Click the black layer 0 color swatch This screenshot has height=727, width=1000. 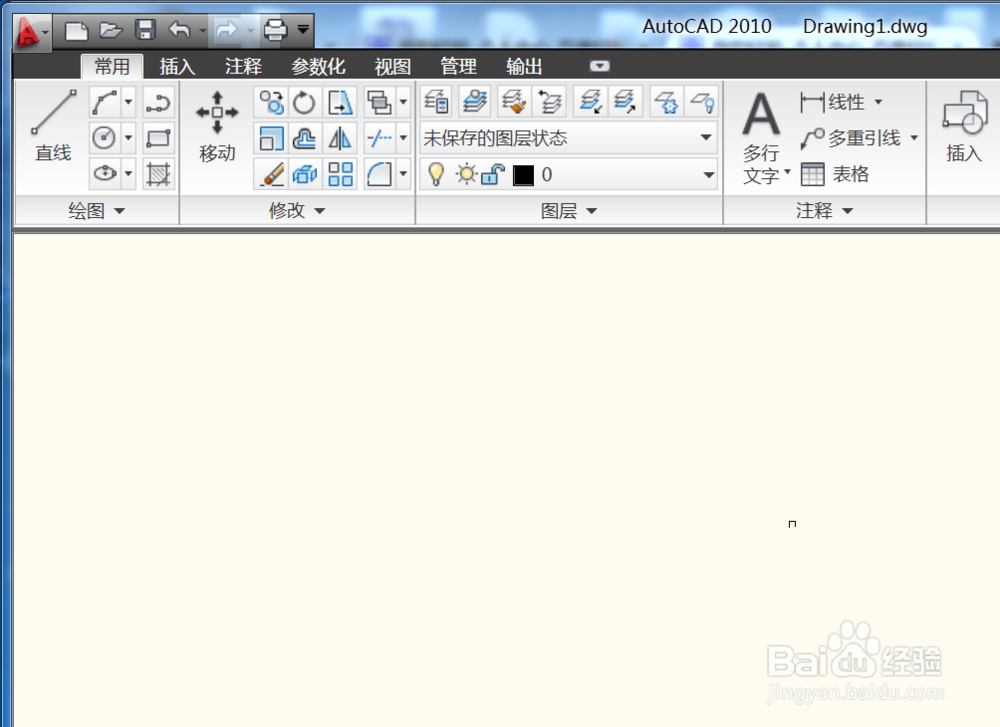[x=524, y=175]
